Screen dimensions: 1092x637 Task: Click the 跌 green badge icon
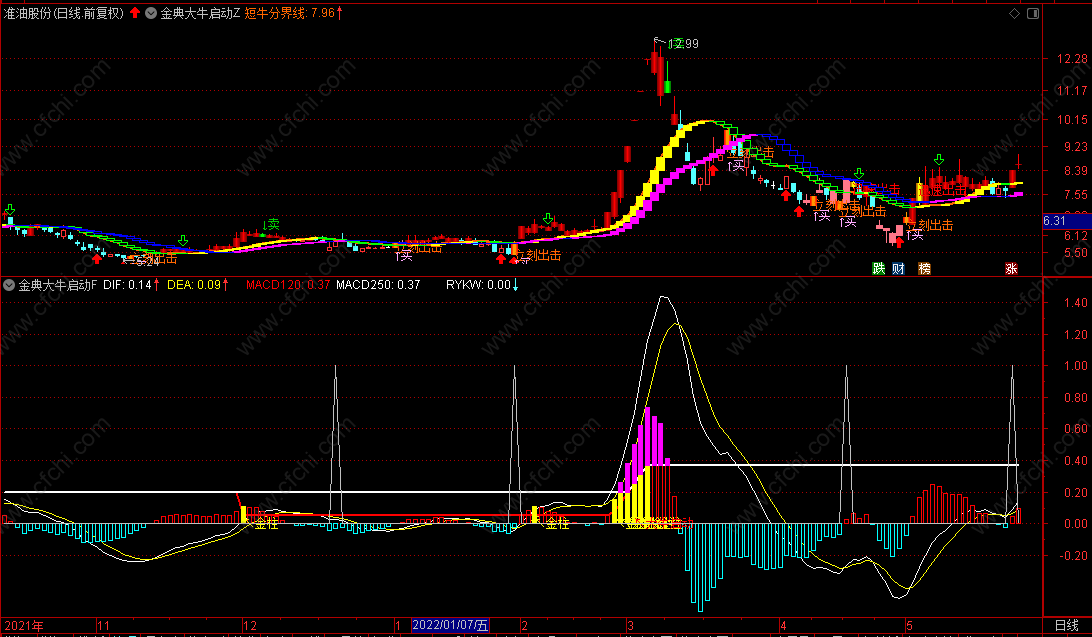click(x=879, y=269)
